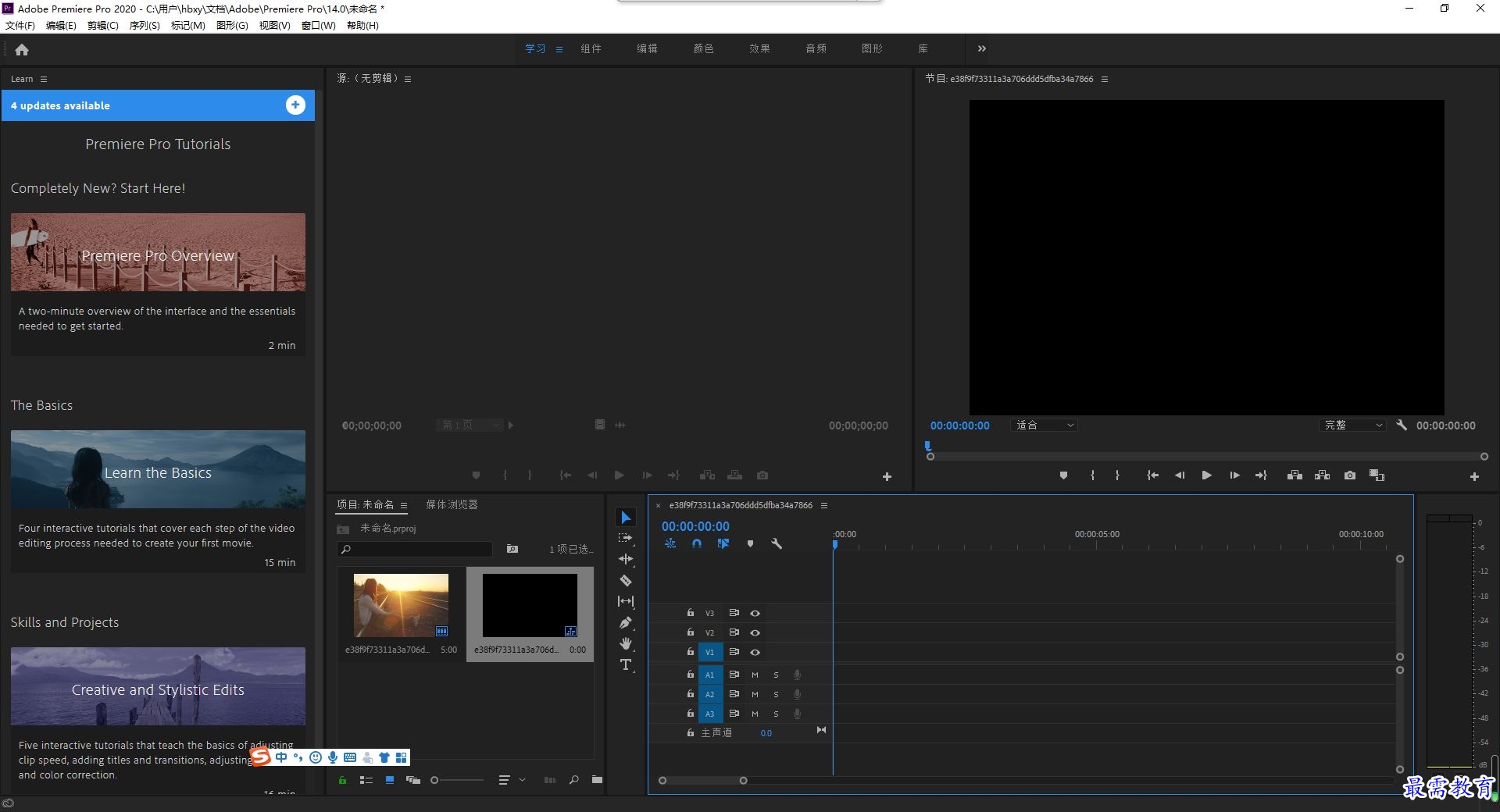Open source monitor panel menu
Image resolution: width=1500 pixels, height=812 pixels.
[408, 79]
